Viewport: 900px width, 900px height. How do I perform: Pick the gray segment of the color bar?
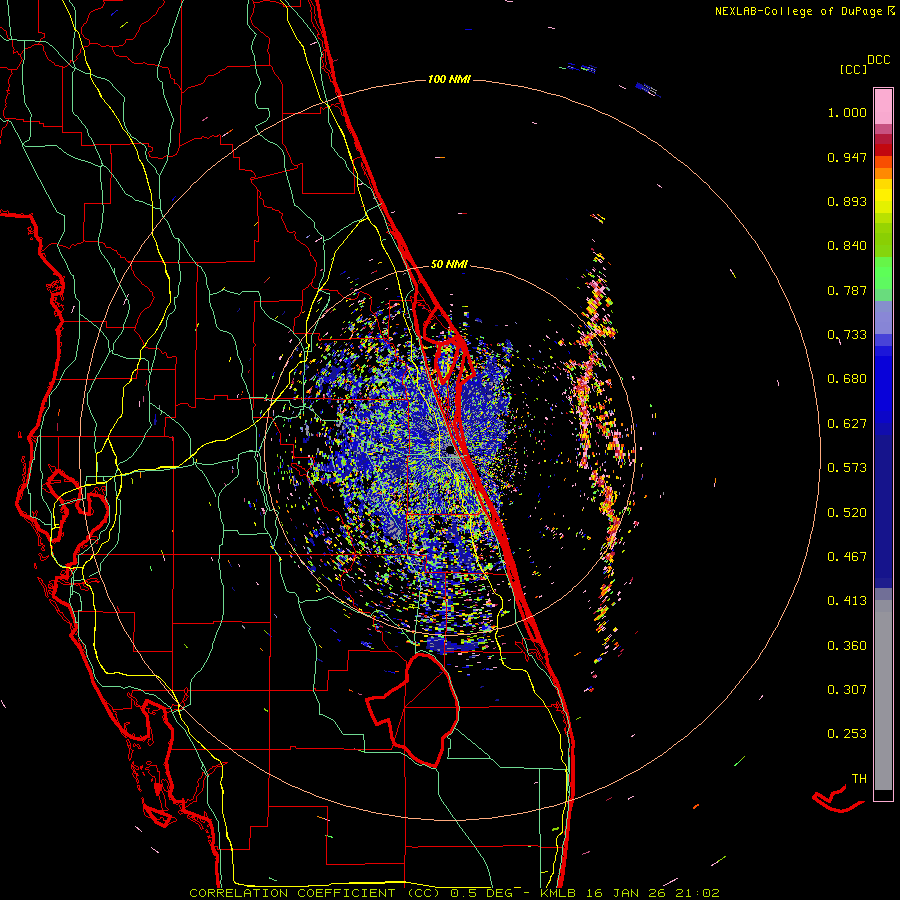pyautogui.click(x=883, y=695)
